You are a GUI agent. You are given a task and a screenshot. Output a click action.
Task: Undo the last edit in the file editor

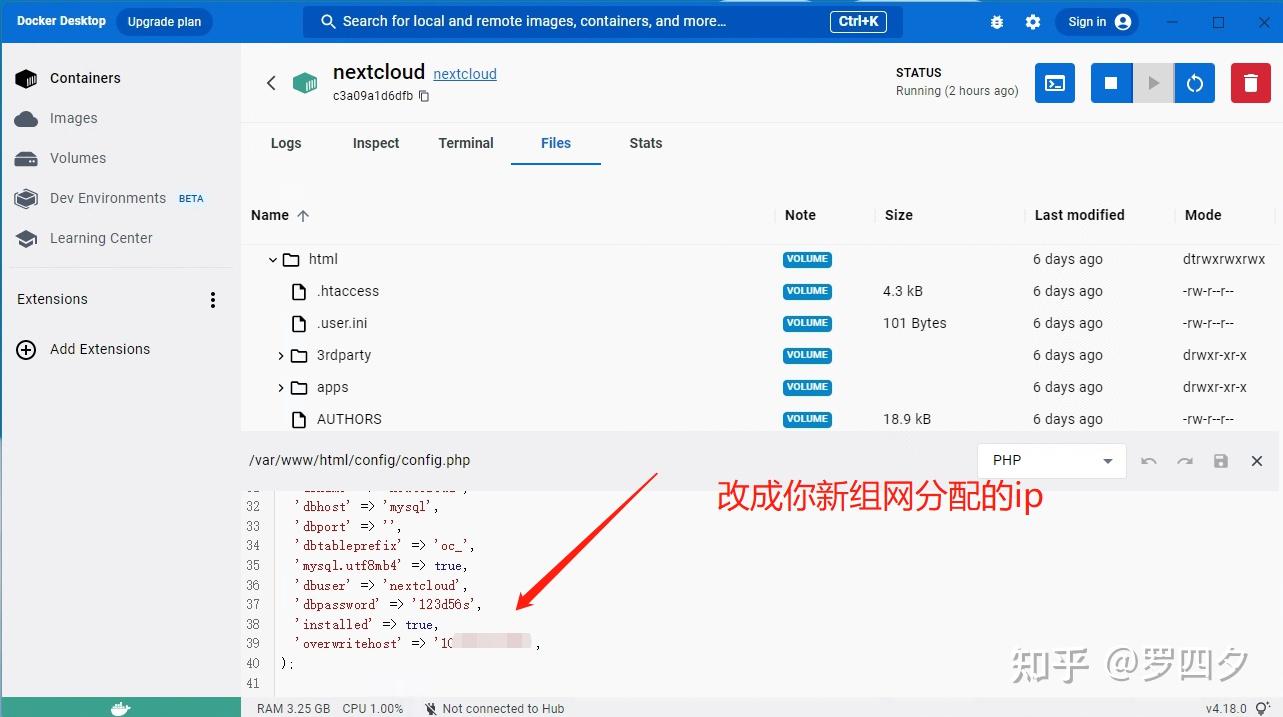click(x=1148, y=461)
